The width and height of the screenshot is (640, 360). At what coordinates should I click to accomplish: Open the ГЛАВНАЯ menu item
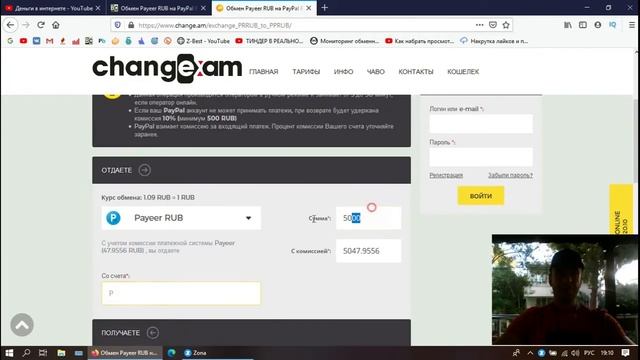pos(264,72)
